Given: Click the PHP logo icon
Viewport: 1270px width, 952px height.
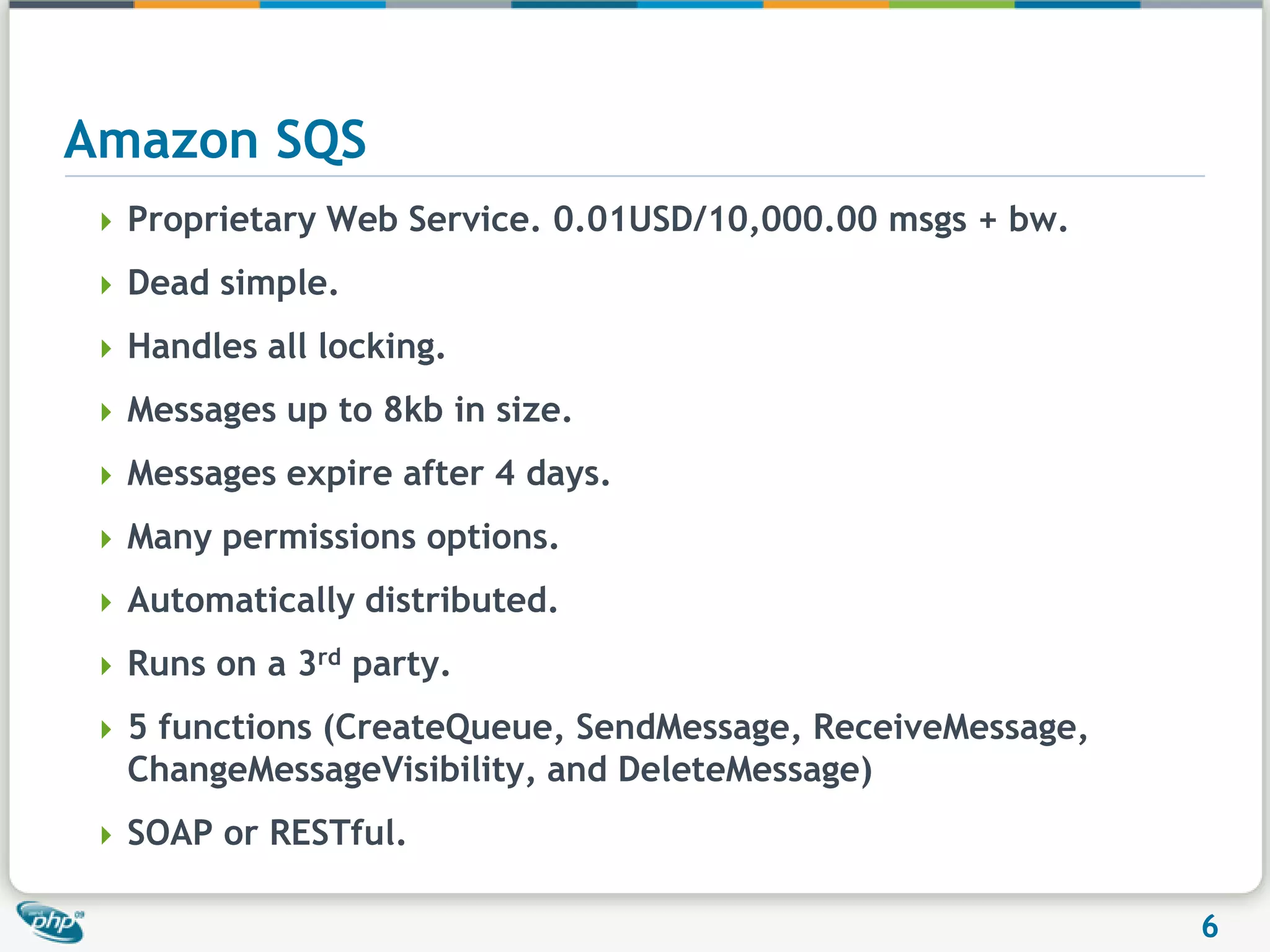Looking at the screenshot, I should click(x=51, y=922).
